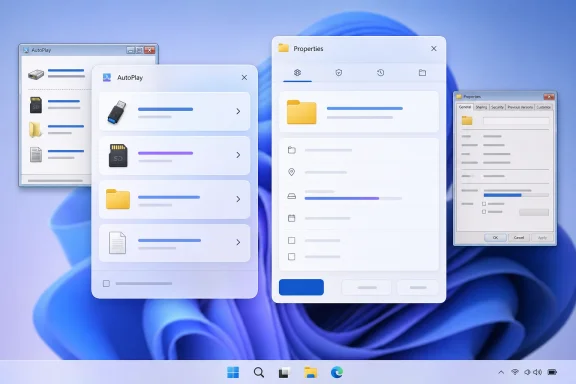The image size is (576, 384).
Task: Show hidden icons via the tray chevron
Action: pyautogui.click(x=501, y=372)
